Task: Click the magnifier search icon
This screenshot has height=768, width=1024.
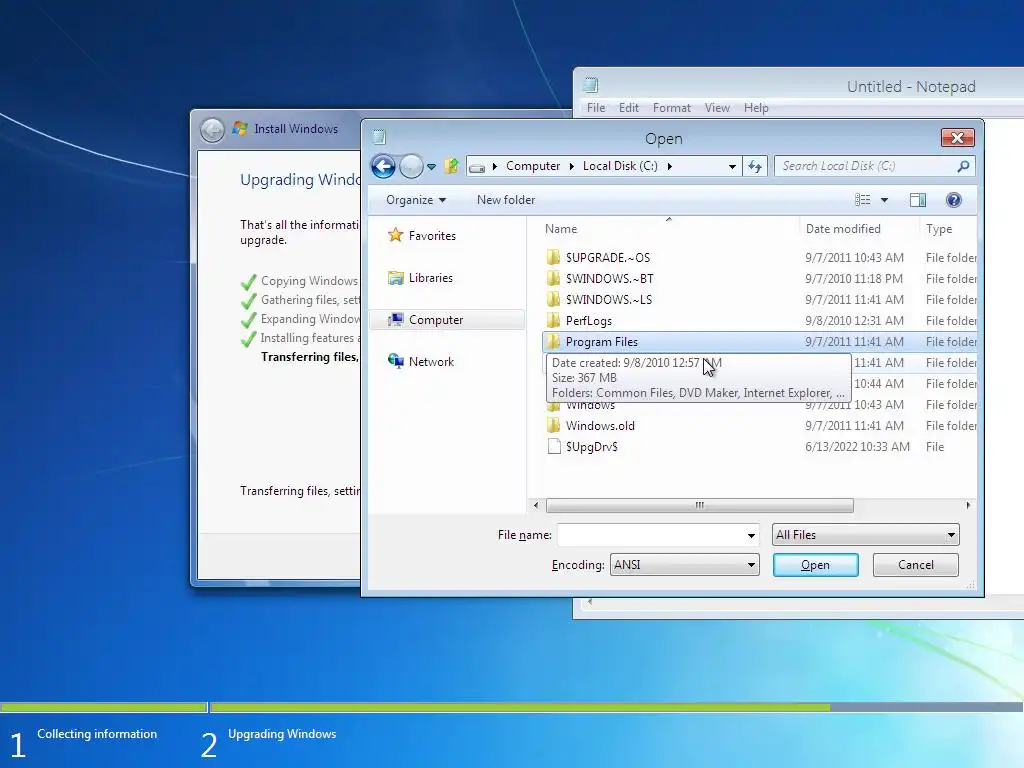Action: pos(963,167)
